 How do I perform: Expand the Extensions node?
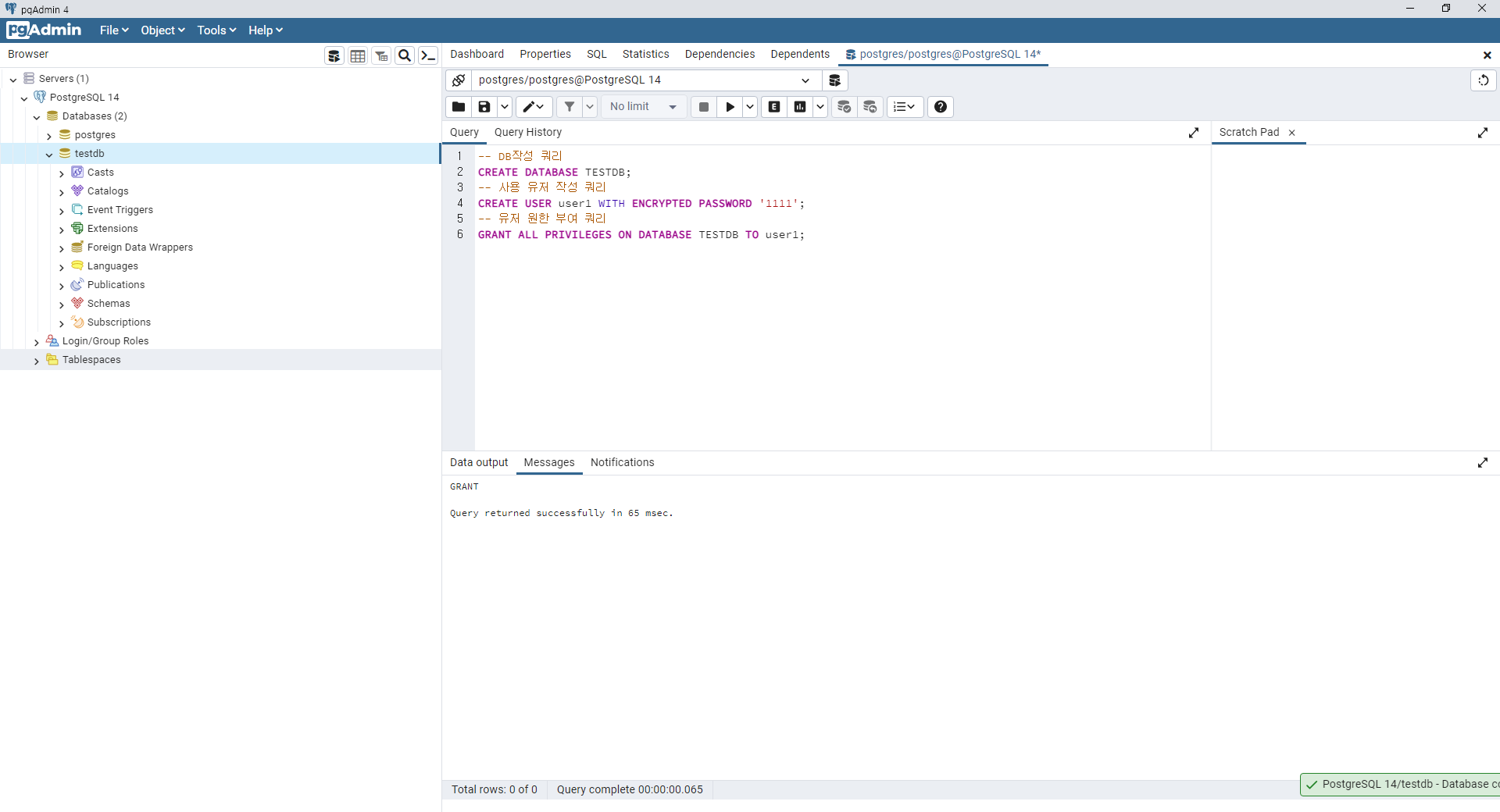click(62, 230)
